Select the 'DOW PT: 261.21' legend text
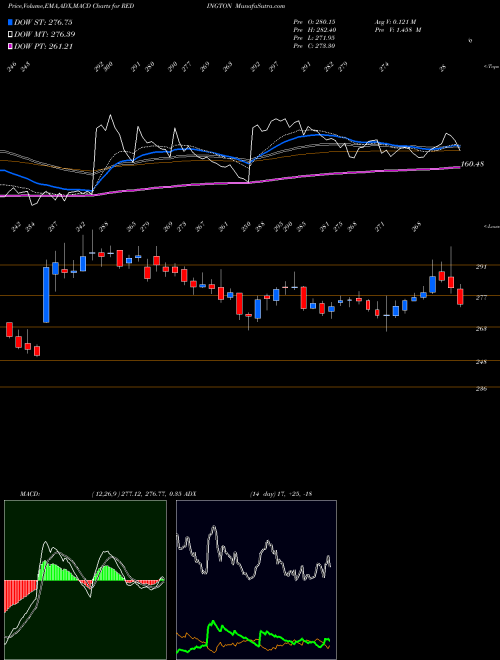The height and width of the screenshot is (660, 500). 43,46
